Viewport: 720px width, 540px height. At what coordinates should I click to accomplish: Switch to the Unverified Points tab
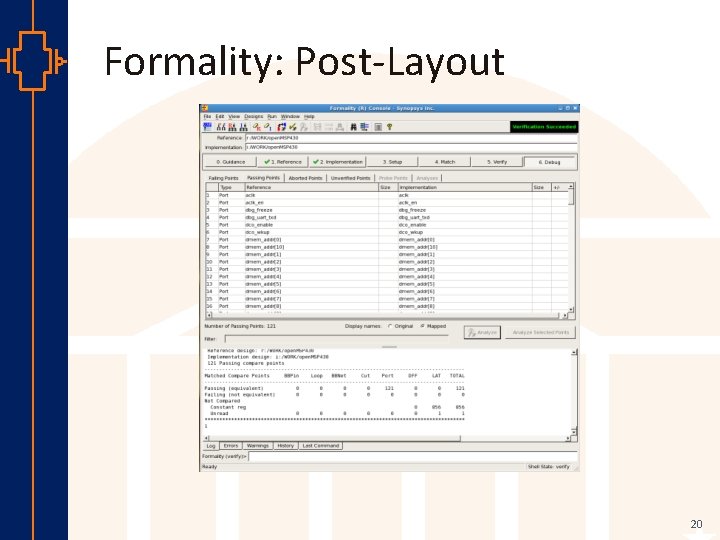coord(350,178)
